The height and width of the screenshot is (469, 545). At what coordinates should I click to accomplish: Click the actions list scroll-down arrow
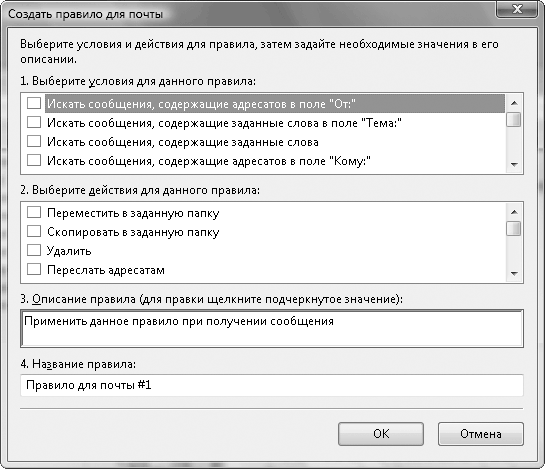(x=514, y=274)
